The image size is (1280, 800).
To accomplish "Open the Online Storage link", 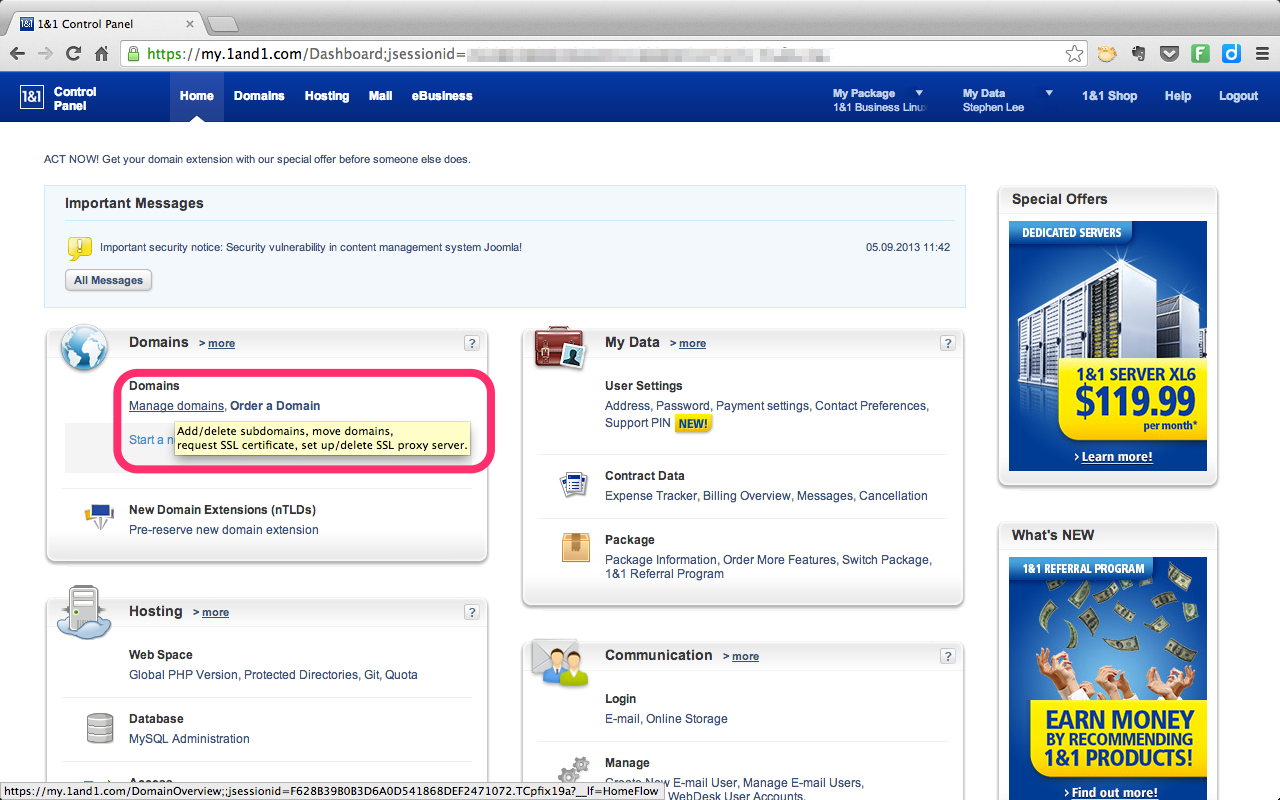I will click(687, 719).
